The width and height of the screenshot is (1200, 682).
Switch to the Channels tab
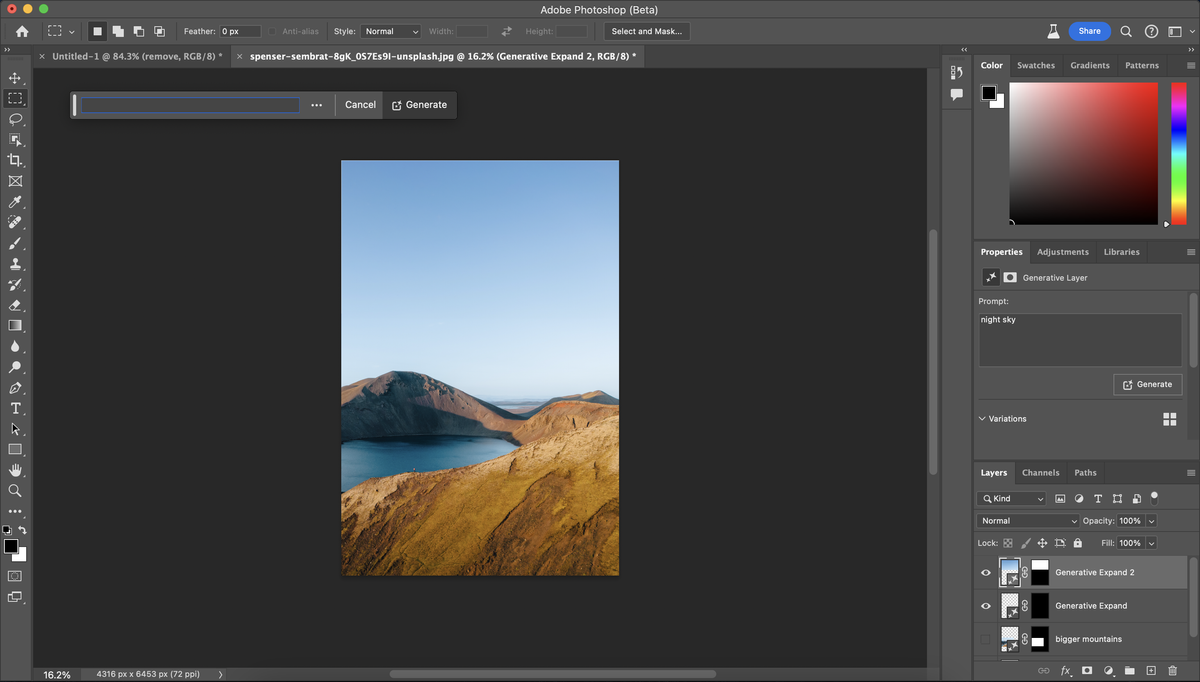click(x=1041, y=472)
